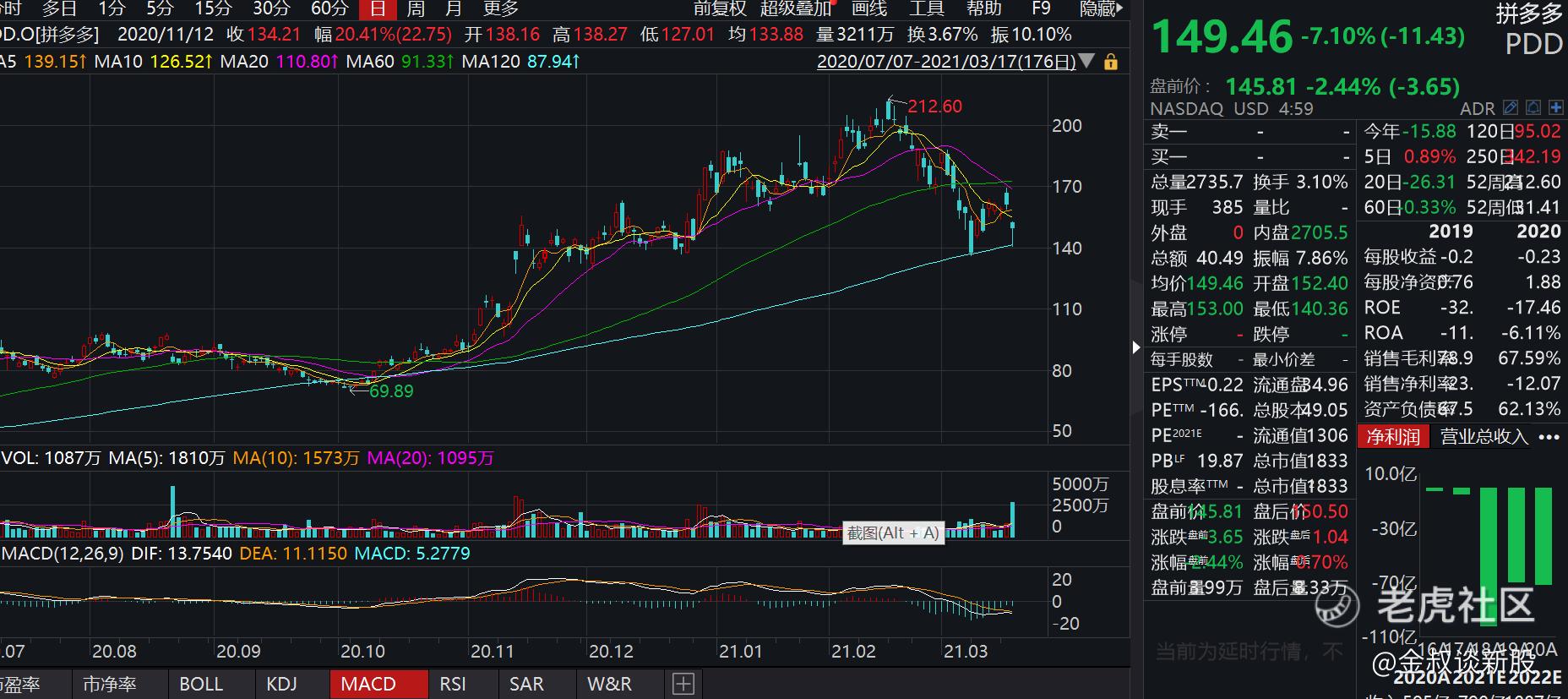This screenshot has width=1568, height=699.
Task: Select the 60分 period tab
Action: pos(329,8)
